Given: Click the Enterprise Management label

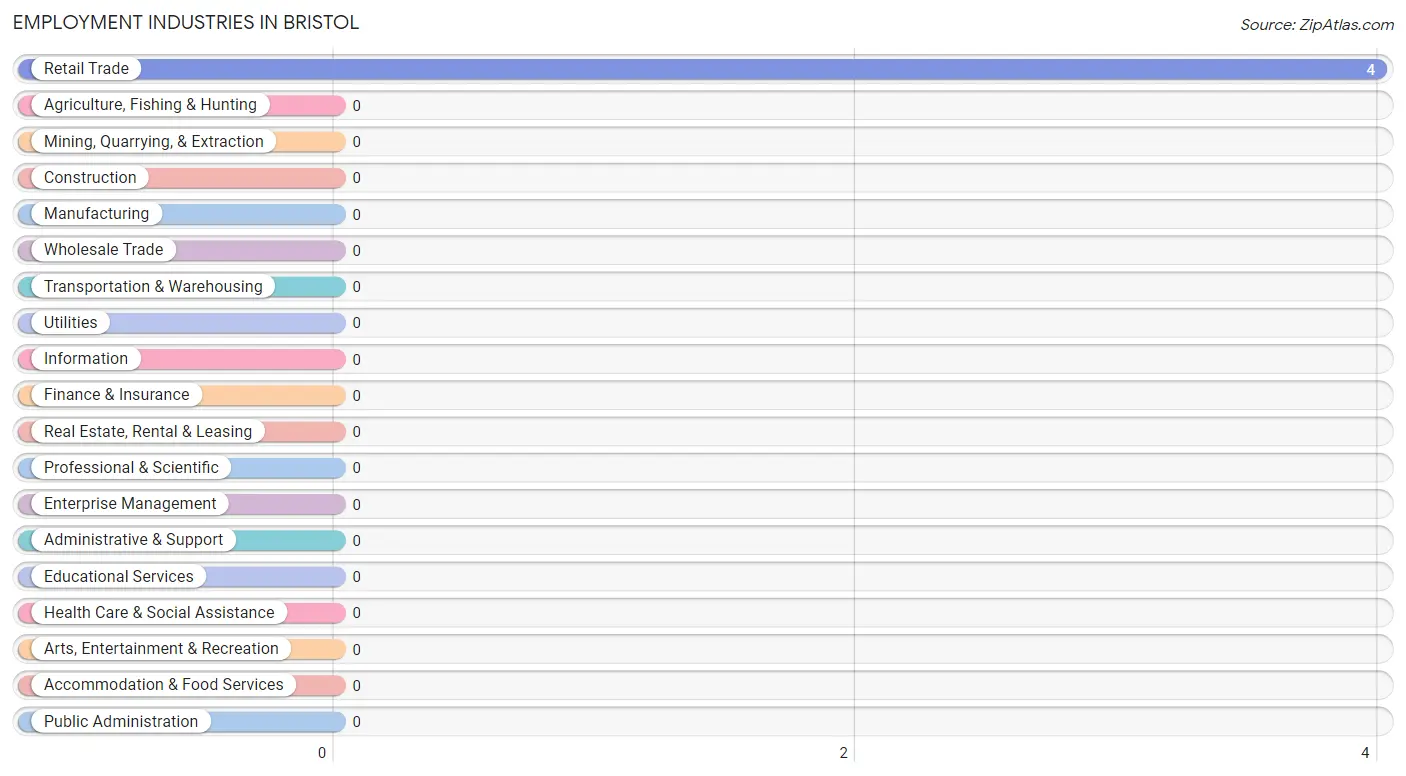Looking at the screenshot, I should 130,504.
